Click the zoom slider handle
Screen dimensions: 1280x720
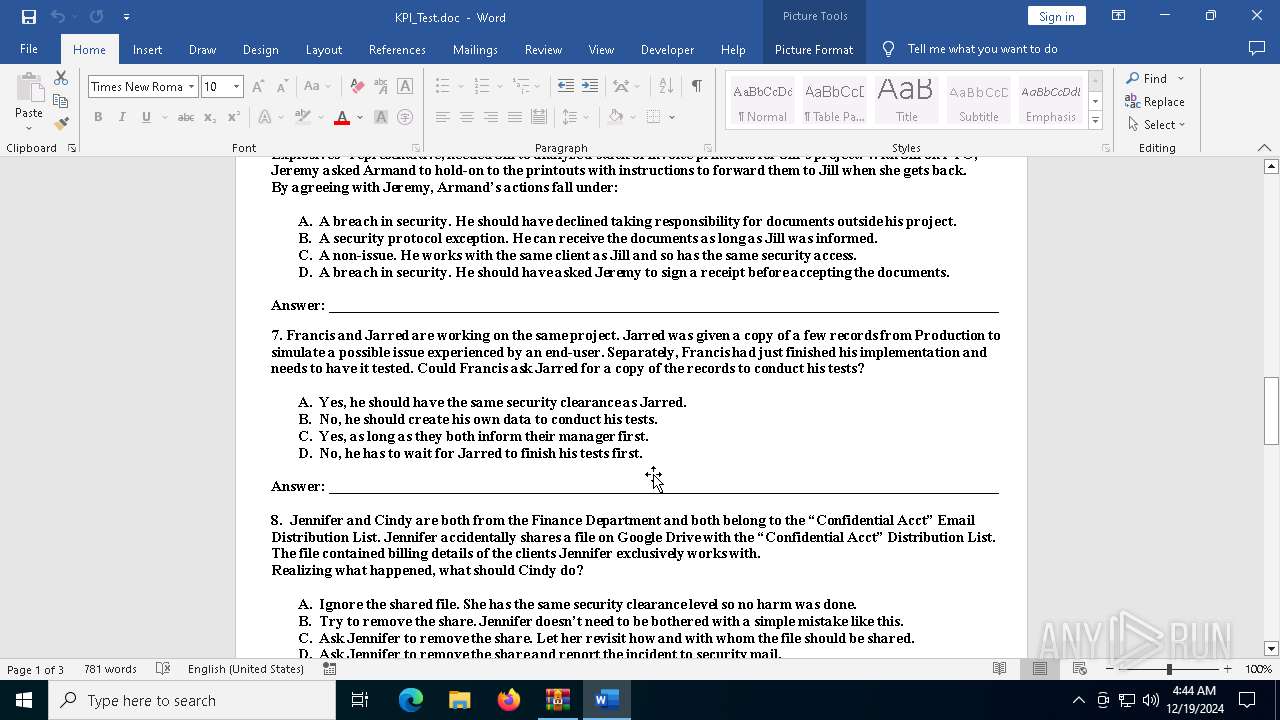1168,669
